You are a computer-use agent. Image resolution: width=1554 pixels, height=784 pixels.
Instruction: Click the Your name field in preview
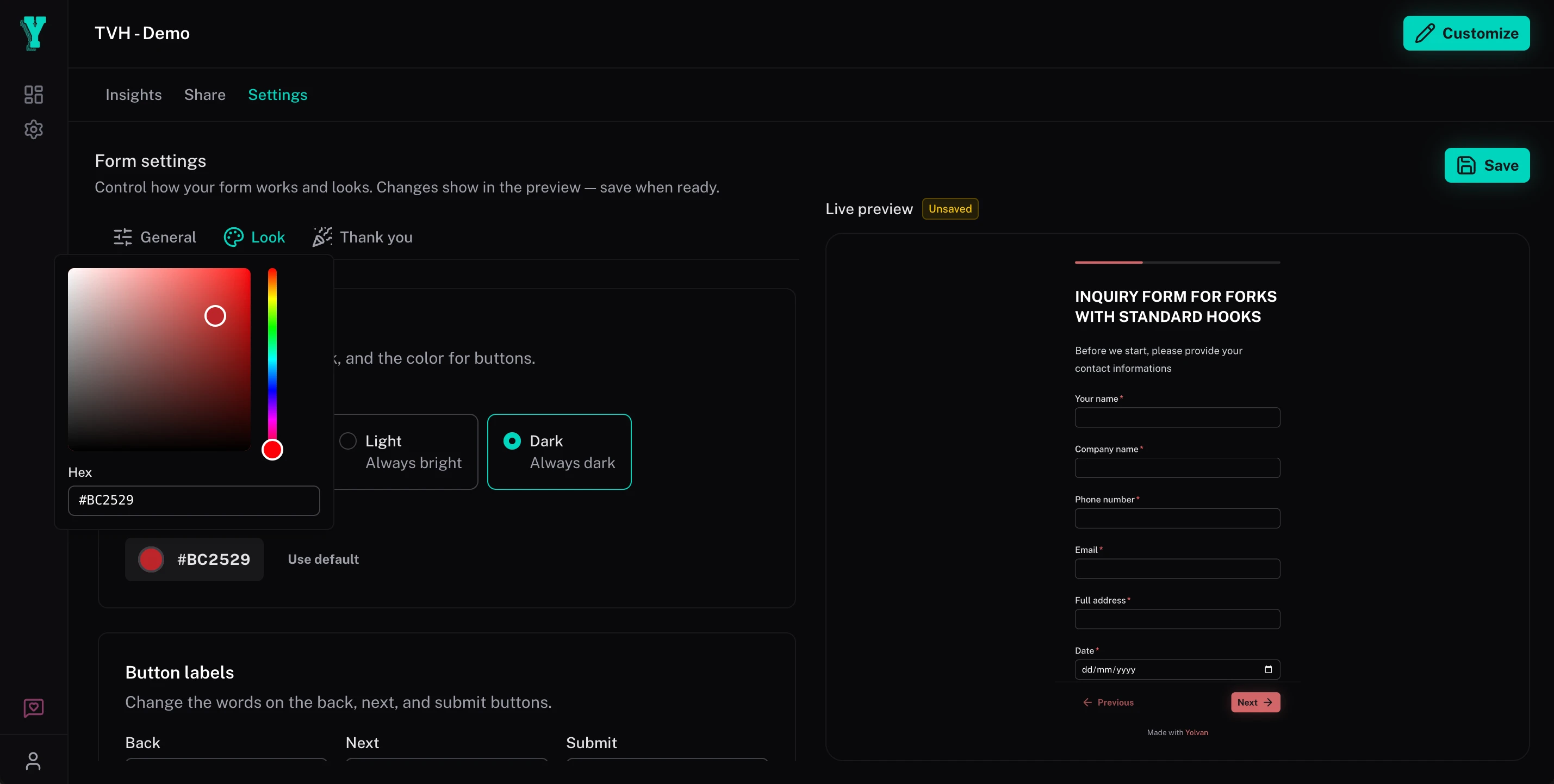(1177, 418)
